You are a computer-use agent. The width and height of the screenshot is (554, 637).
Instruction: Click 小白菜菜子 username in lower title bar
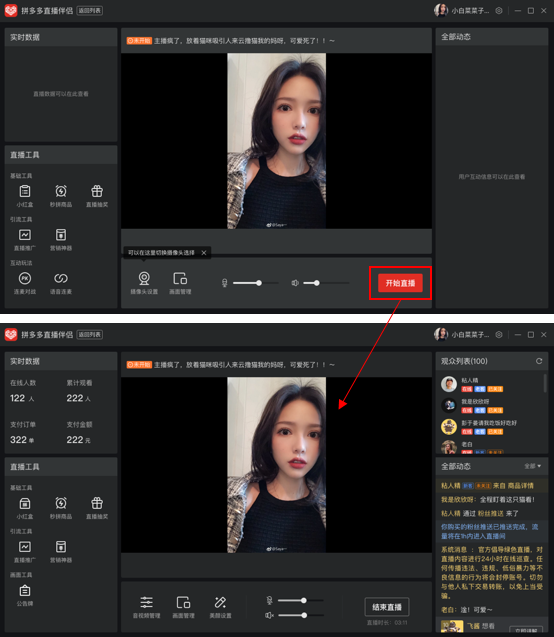[470, 335]
